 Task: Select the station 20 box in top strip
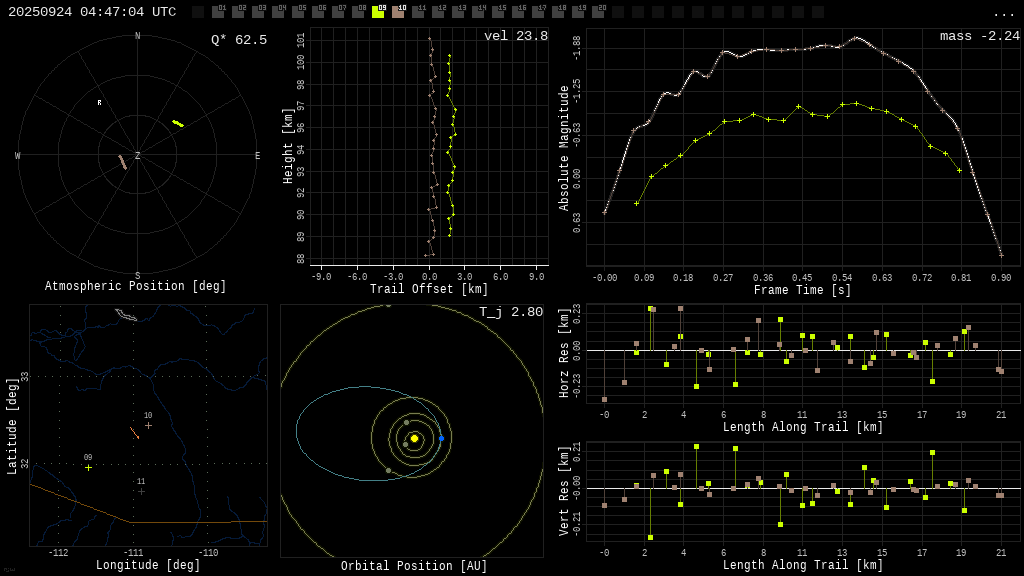coord(598,12)
